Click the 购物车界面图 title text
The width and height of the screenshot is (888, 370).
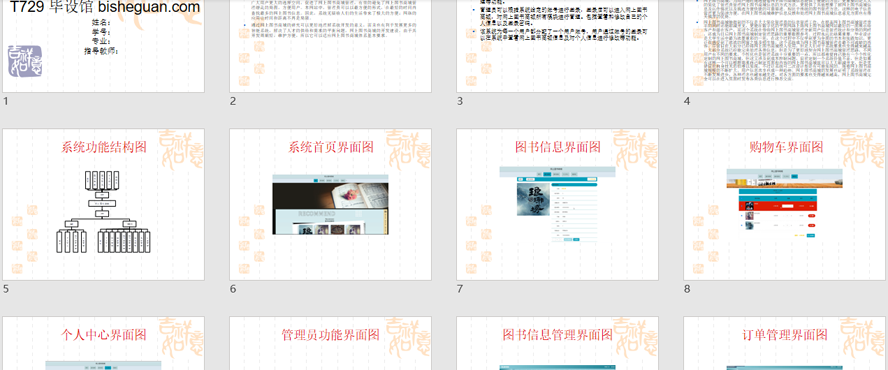(786, 147)
